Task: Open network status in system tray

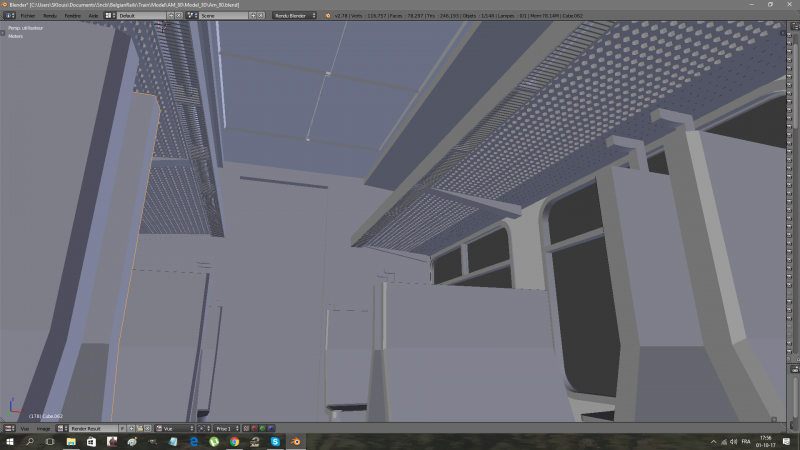Action: click(x=723, y=442)
